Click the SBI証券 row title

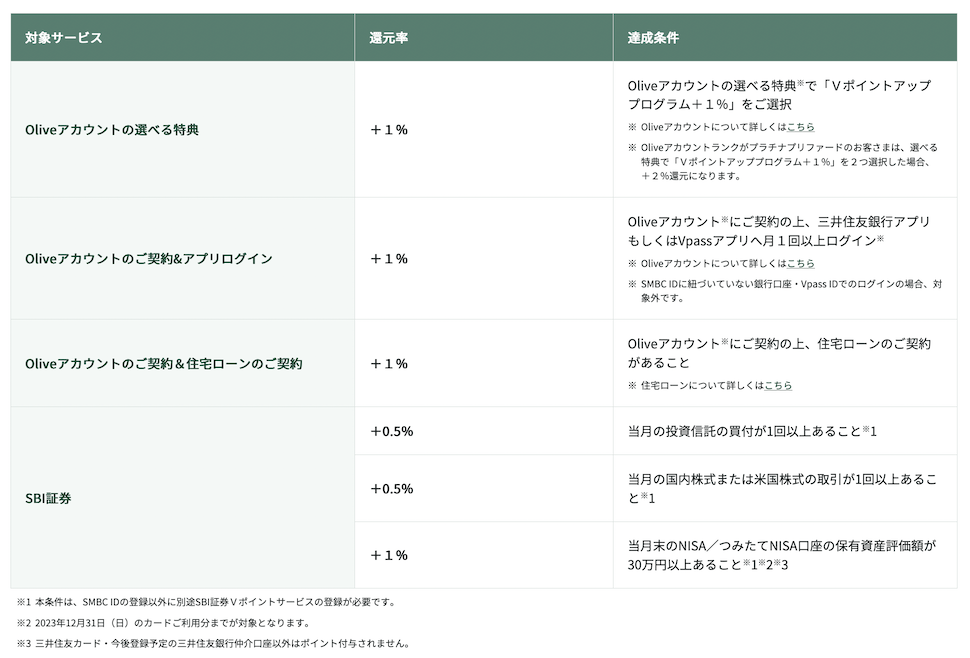(x=48, y=498)
